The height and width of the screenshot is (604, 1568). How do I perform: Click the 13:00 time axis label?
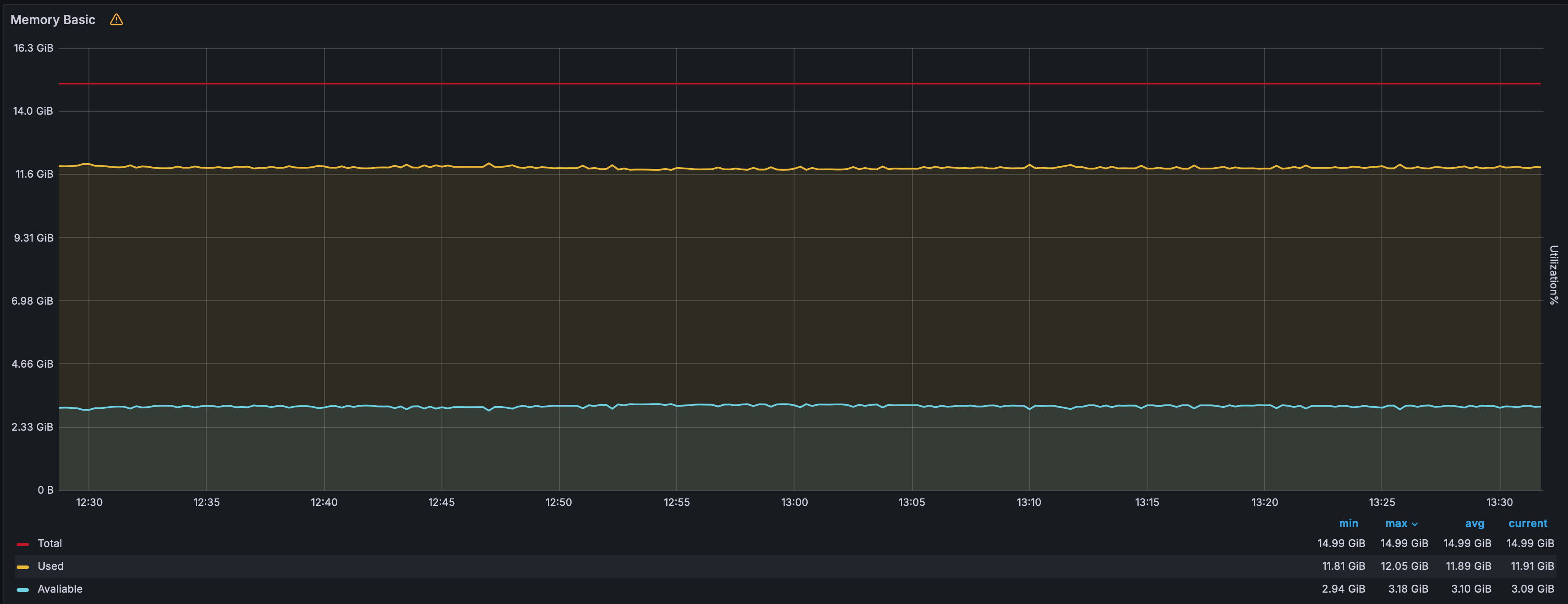(x=795, y=502)
